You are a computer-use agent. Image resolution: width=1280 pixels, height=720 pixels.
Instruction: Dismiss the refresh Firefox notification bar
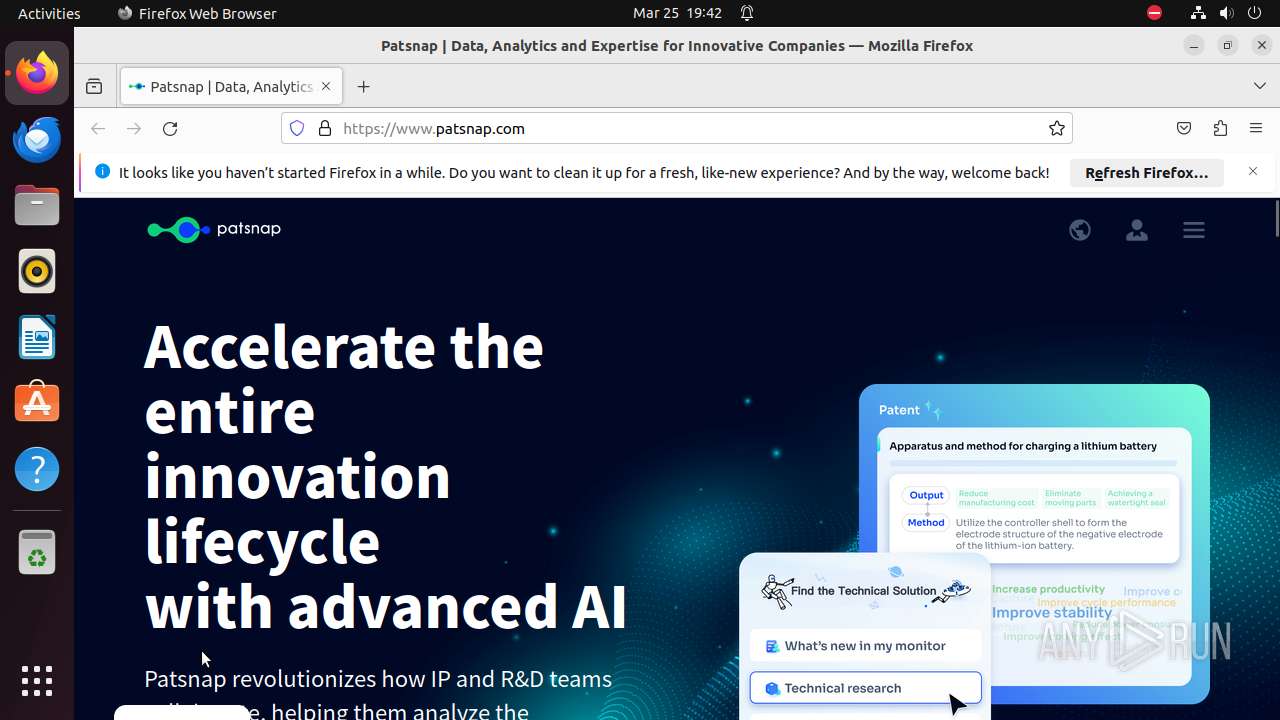click(x=1253, y=172)
